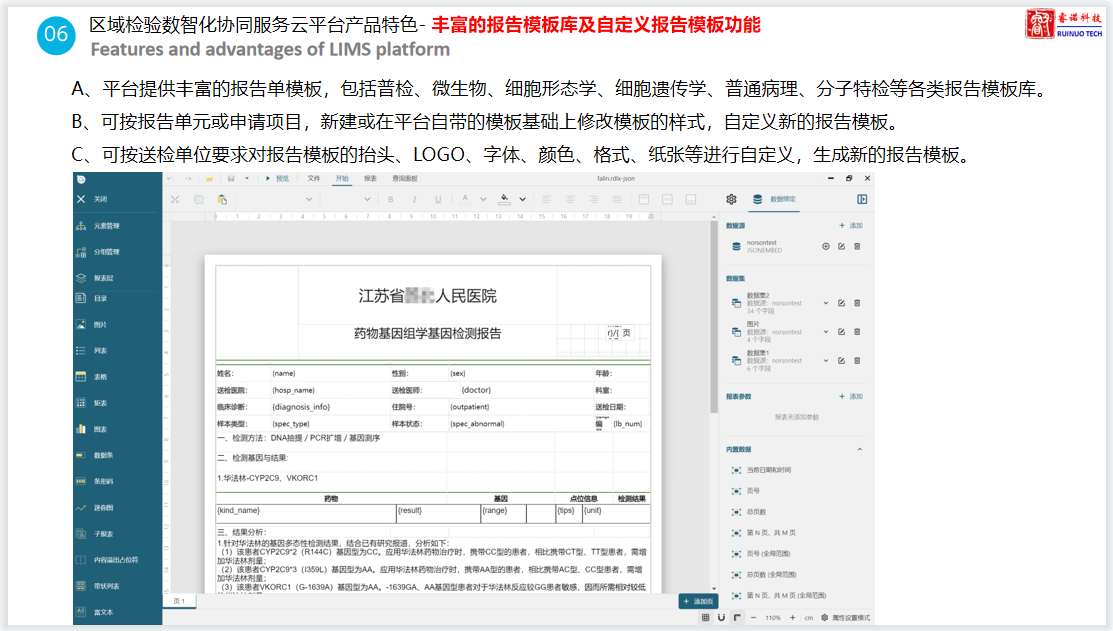Click the 条形码 barcode element in sidebar
Screen dimensions: 1113x631
[x=103, y=481]
